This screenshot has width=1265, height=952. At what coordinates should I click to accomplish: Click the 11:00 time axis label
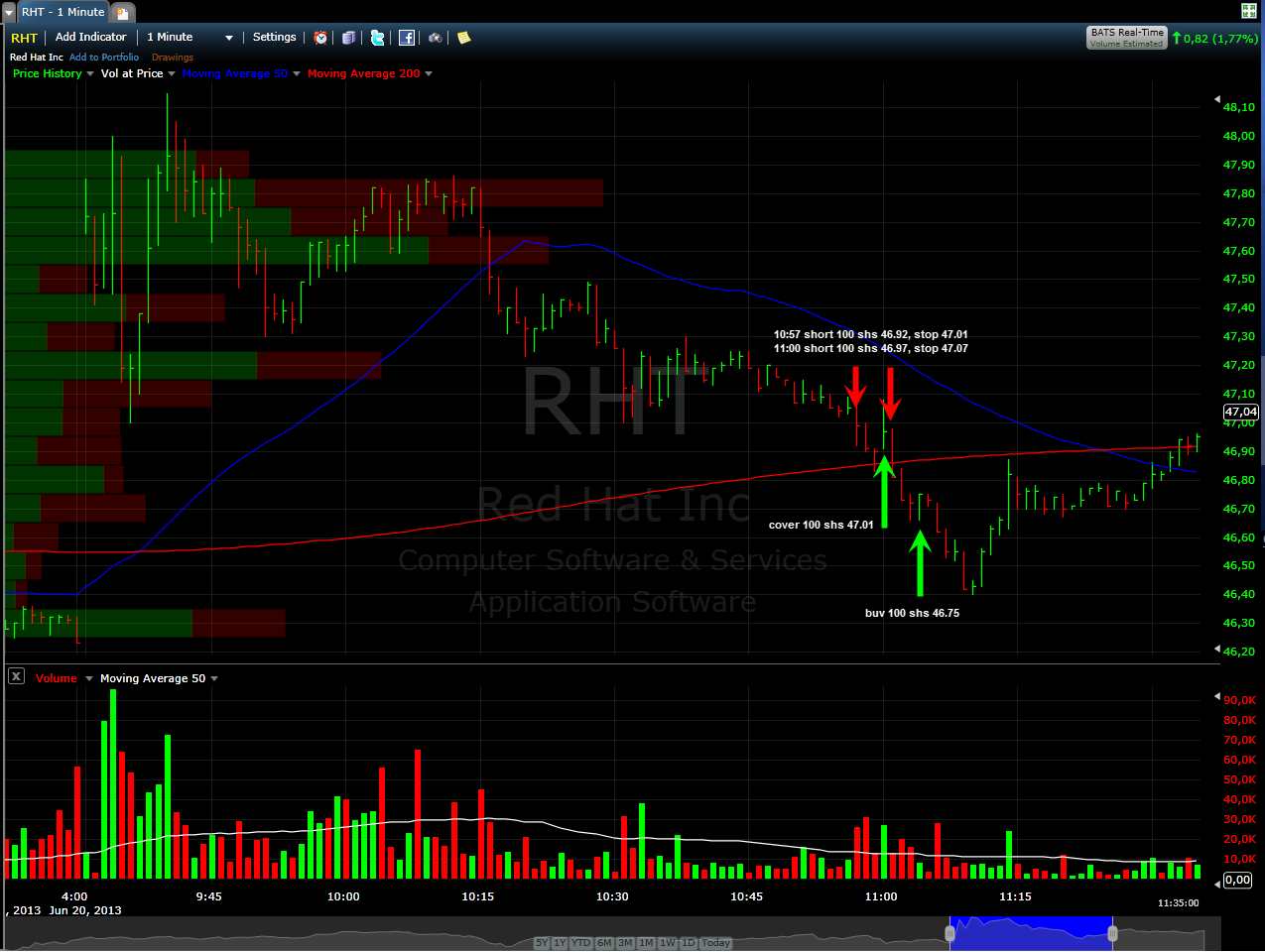pyautogui.click(x=881, y=896)
